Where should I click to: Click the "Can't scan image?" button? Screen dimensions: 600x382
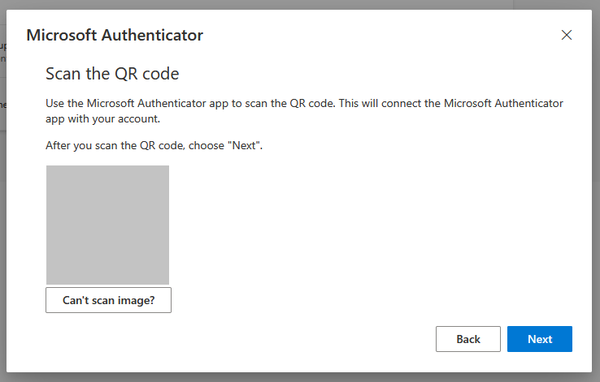(x=109, y=300)
